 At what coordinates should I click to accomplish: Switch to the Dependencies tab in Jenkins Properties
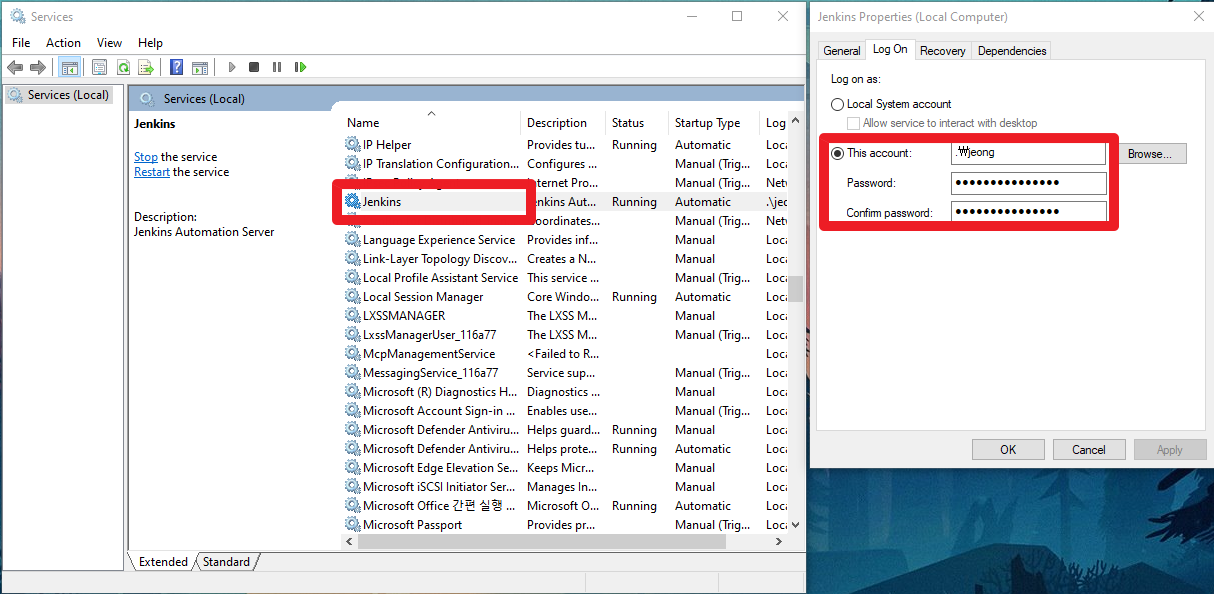pyautogui.click(x=1012, y=51)
